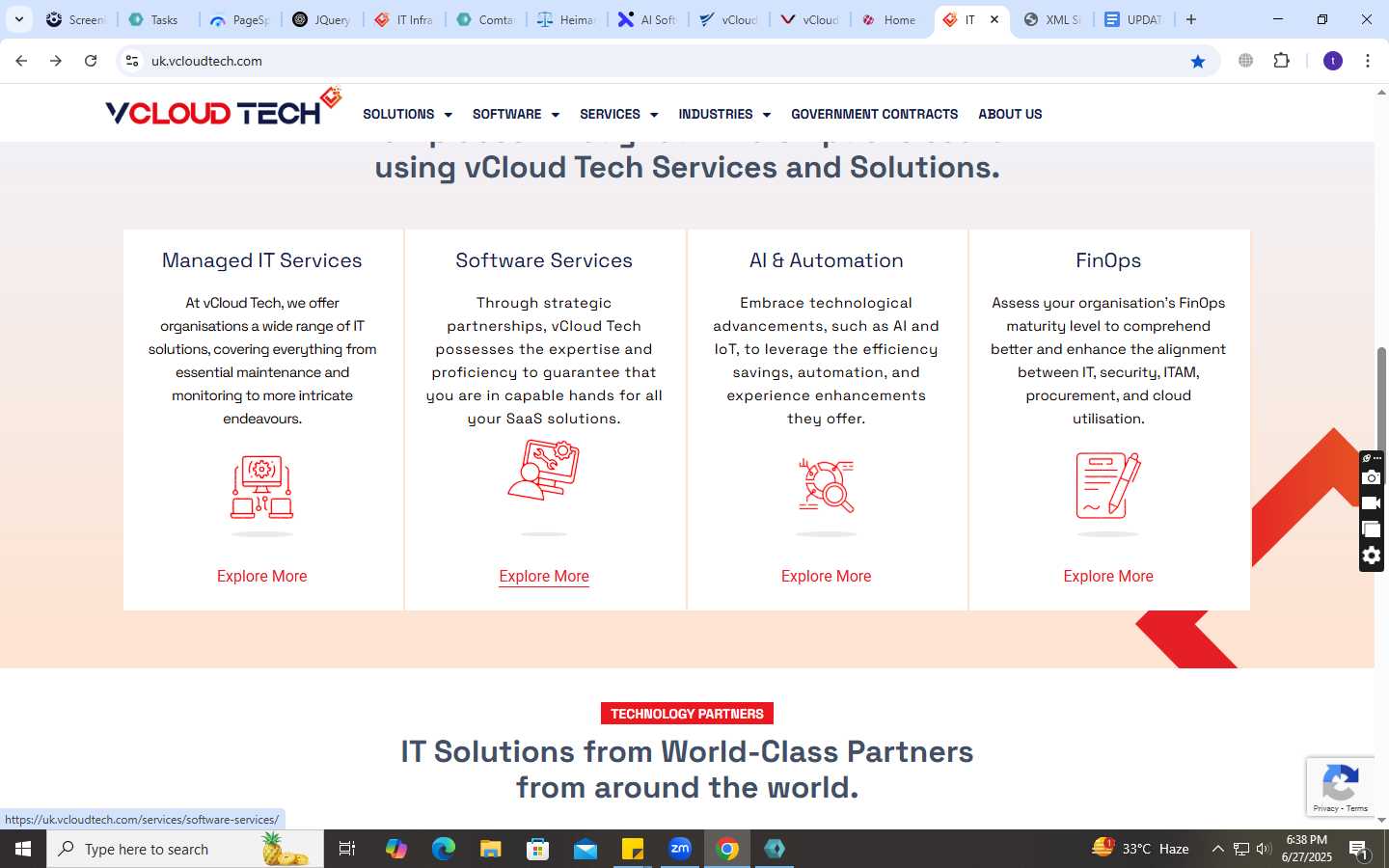
Task: Switch to the Heimdal tab
Action: coord(566,19)
